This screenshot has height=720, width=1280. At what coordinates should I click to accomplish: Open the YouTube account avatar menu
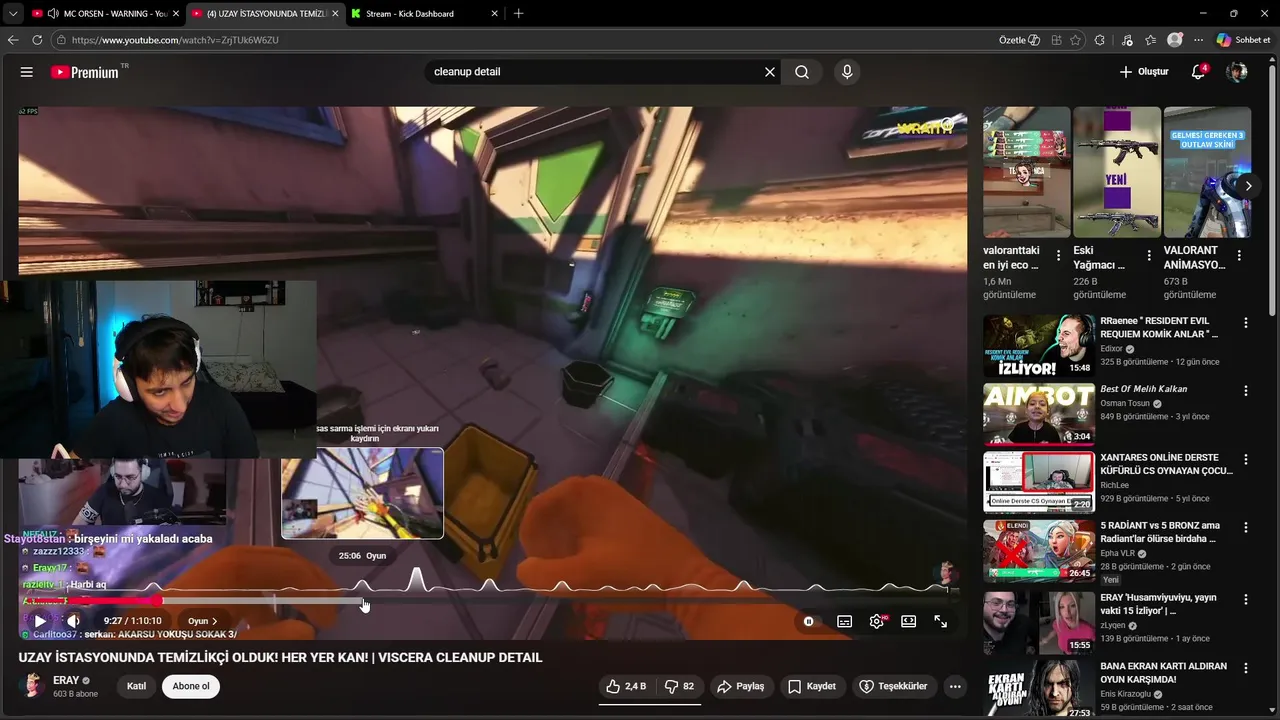click(x=1237, y=72)
